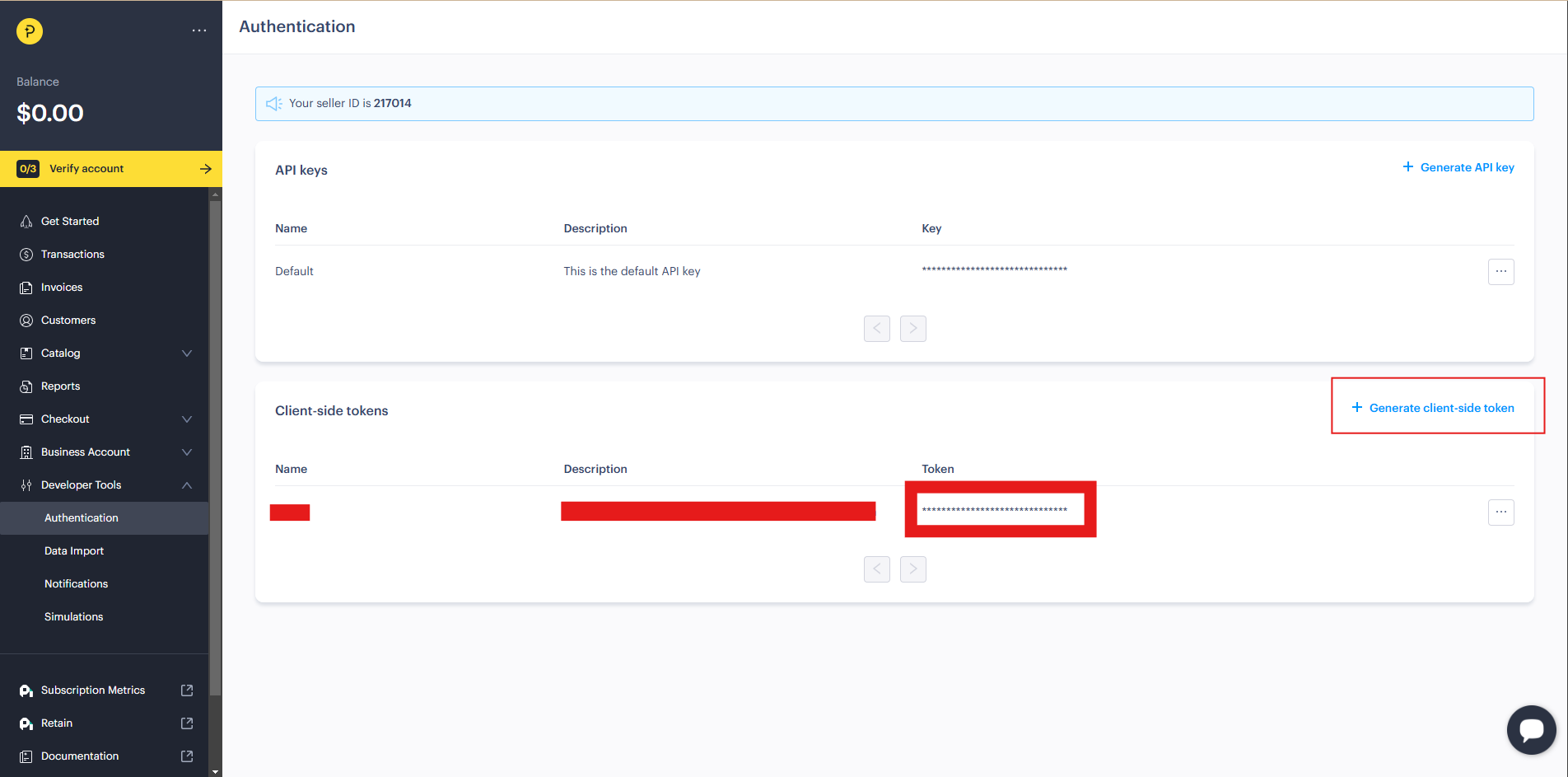Image resolution: width=1568 pixels, height=777 pixels.
Task: Expand the Checkout section
Action: coord(187,419)
